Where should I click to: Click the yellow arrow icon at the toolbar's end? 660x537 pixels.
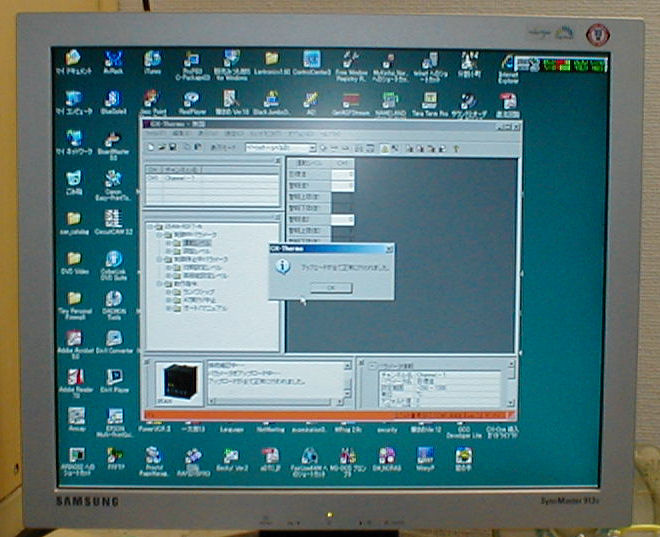tap(455, 148)
